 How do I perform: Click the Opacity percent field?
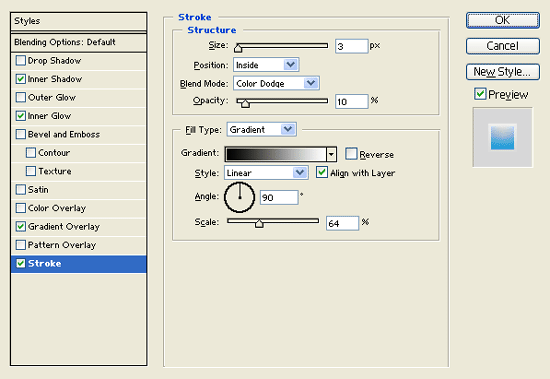click(351, 101)
